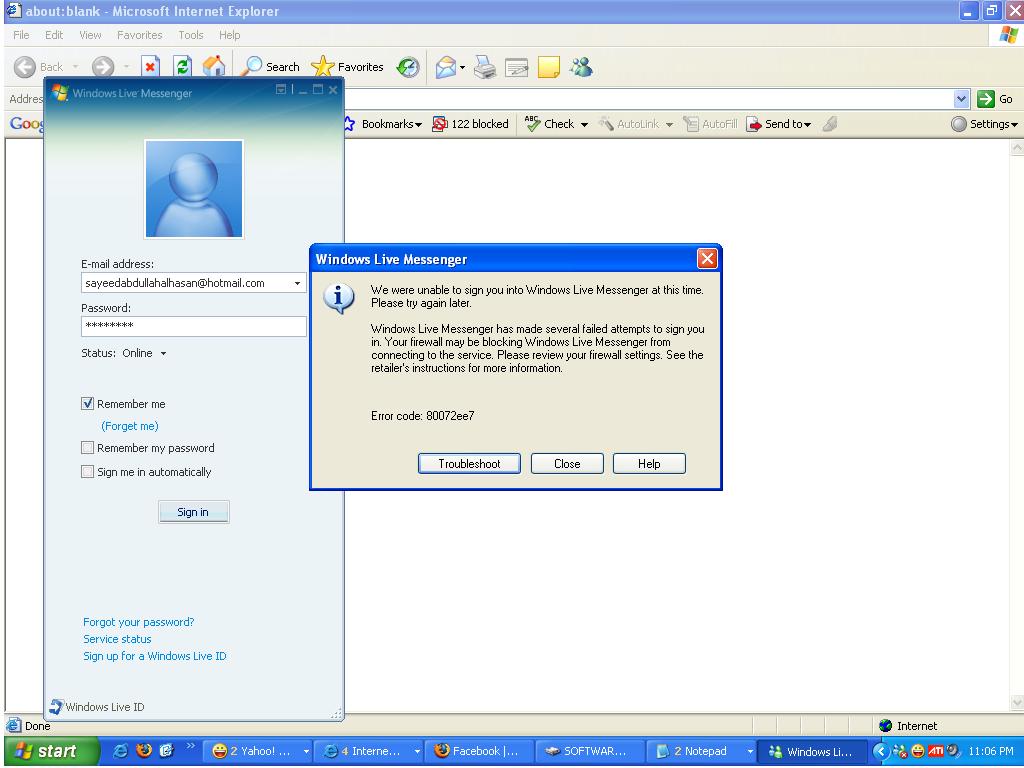Click the 122 blocked popup blocker
1024x768 pixels.
470,124
